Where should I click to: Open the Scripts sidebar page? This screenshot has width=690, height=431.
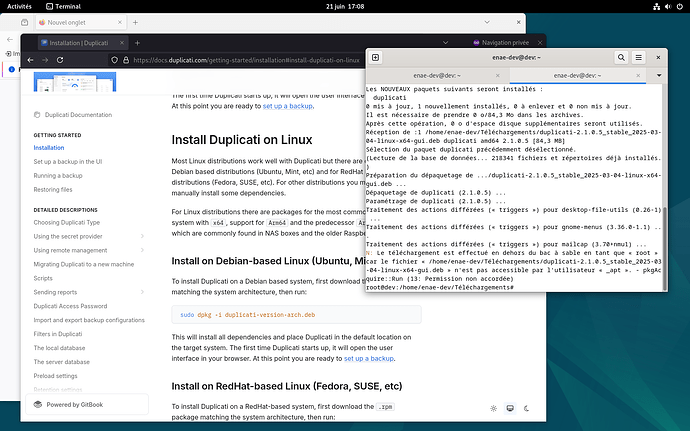click(43, 278)
